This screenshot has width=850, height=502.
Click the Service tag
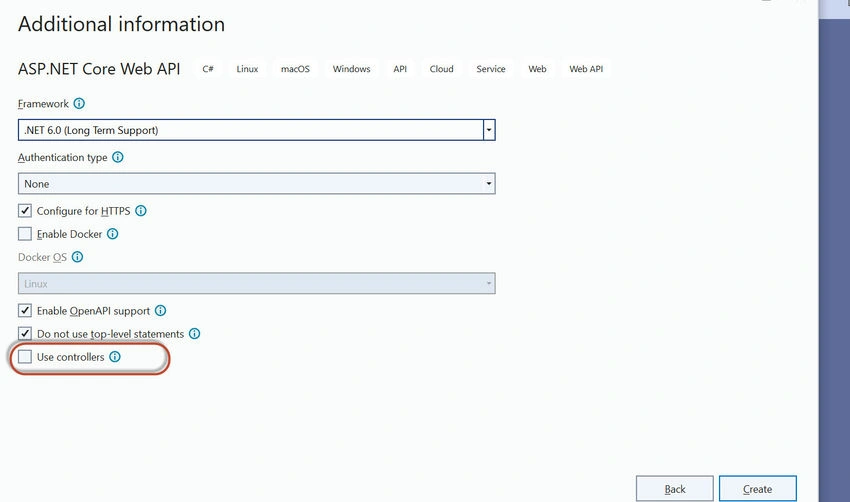(x=491, y=69)
